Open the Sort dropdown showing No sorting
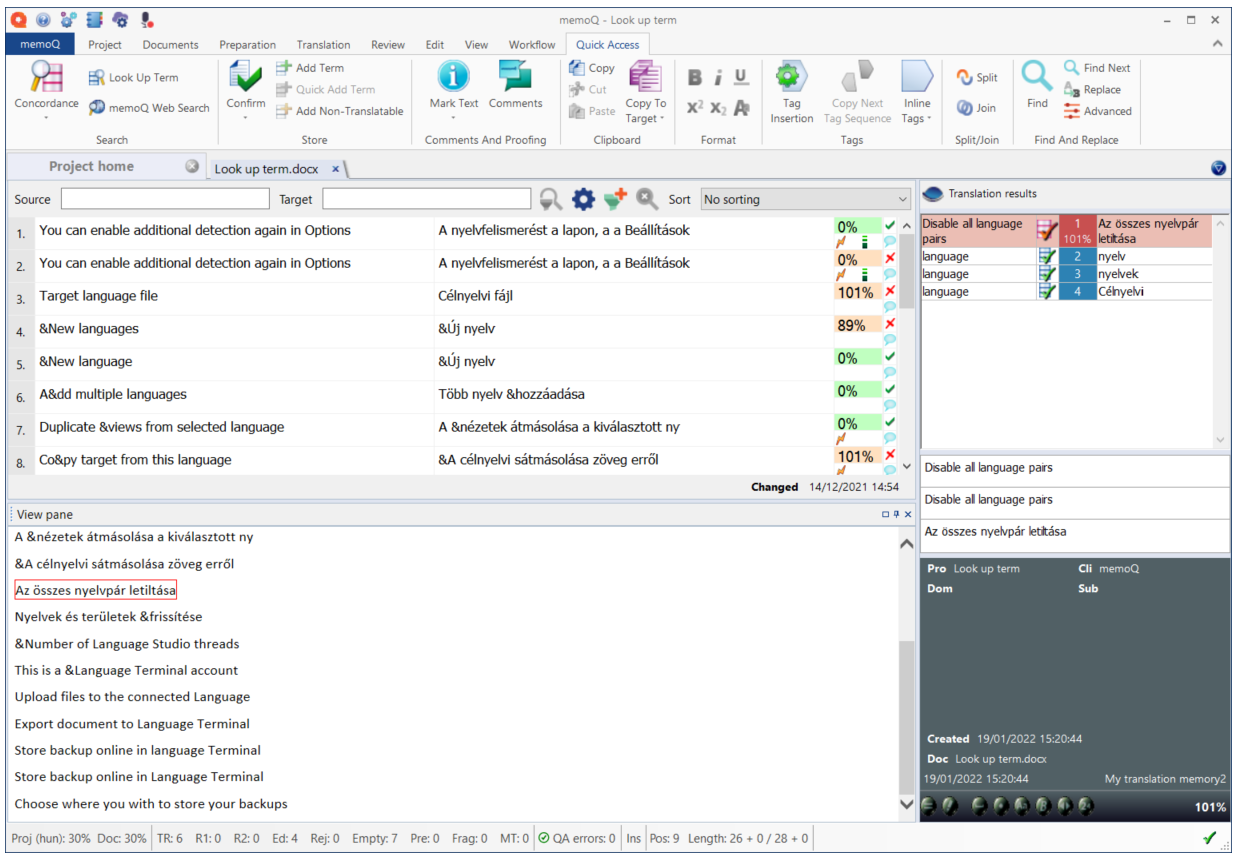 pyautogui.click(x=806, y=199)
